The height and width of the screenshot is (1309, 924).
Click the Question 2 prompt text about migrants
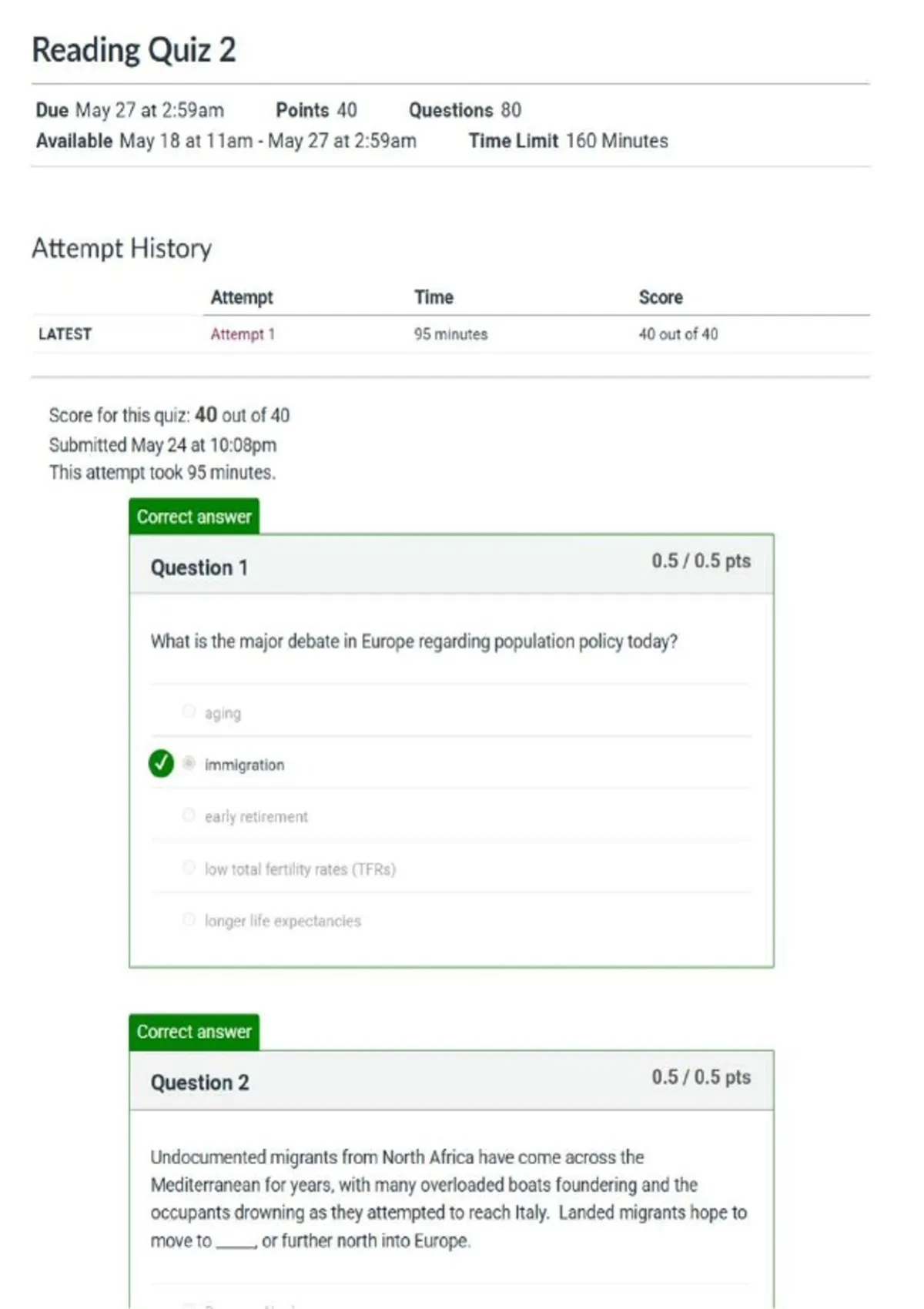[449, 1199]
